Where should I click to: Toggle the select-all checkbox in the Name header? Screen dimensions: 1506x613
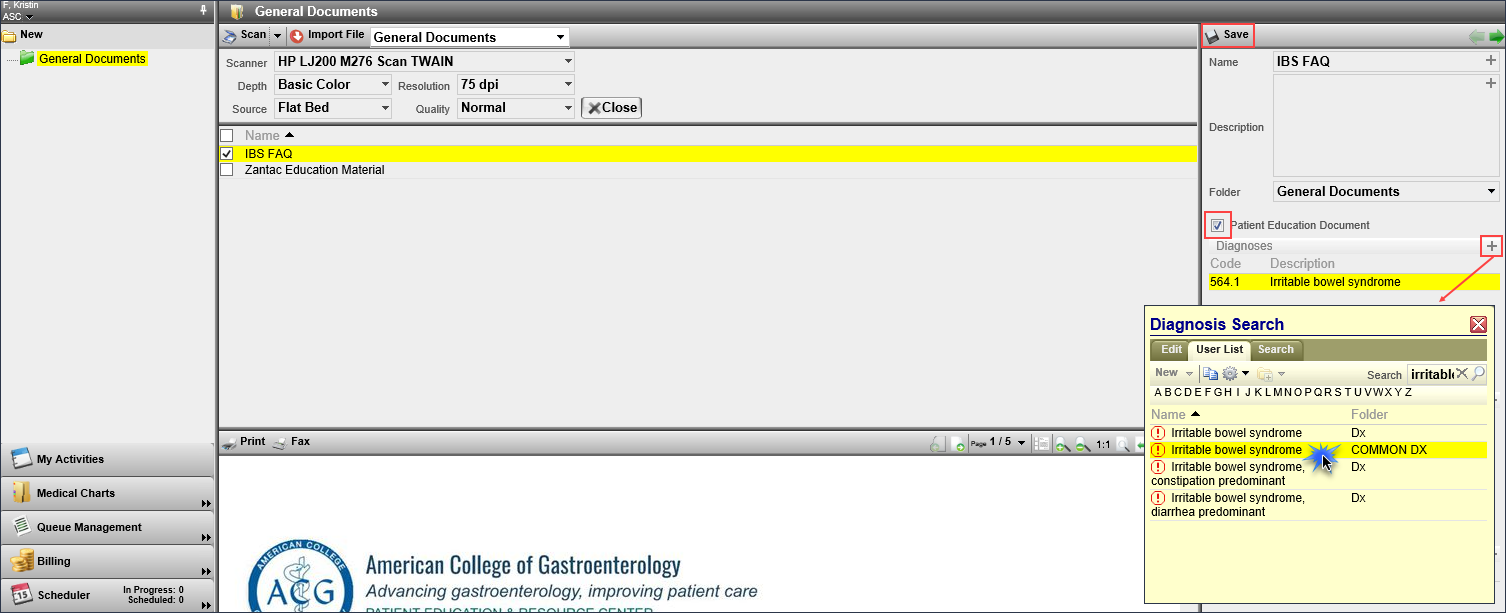pyautogui.click(x=227, y=135)
